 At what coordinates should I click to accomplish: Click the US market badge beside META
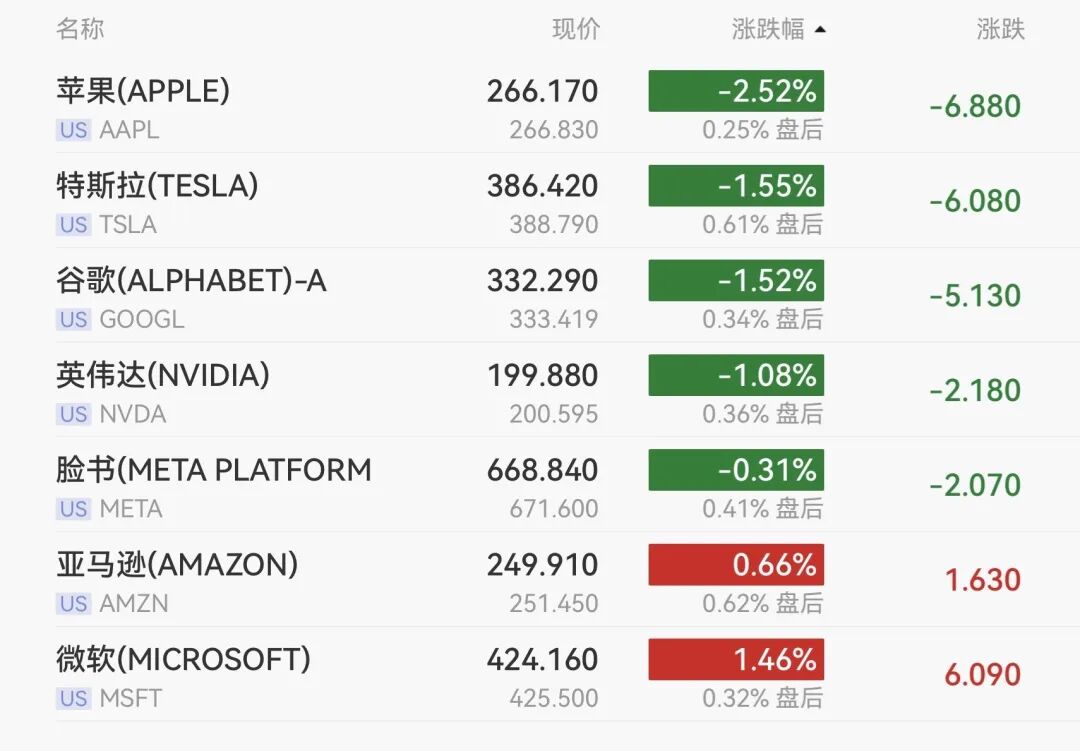point(73,509)
